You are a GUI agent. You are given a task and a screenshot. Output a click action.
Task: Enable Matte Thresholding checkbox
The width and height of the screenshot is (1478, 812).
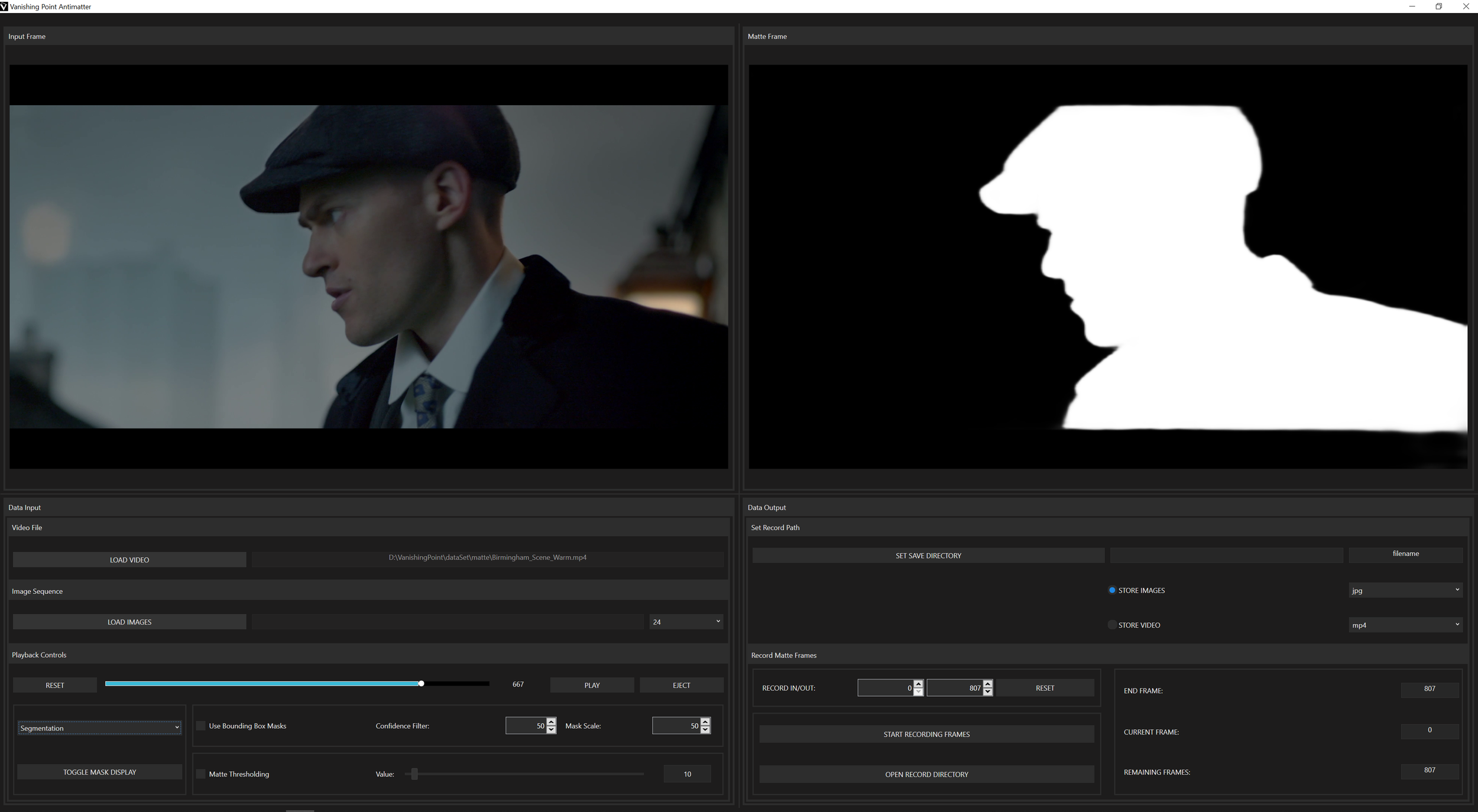201,774
